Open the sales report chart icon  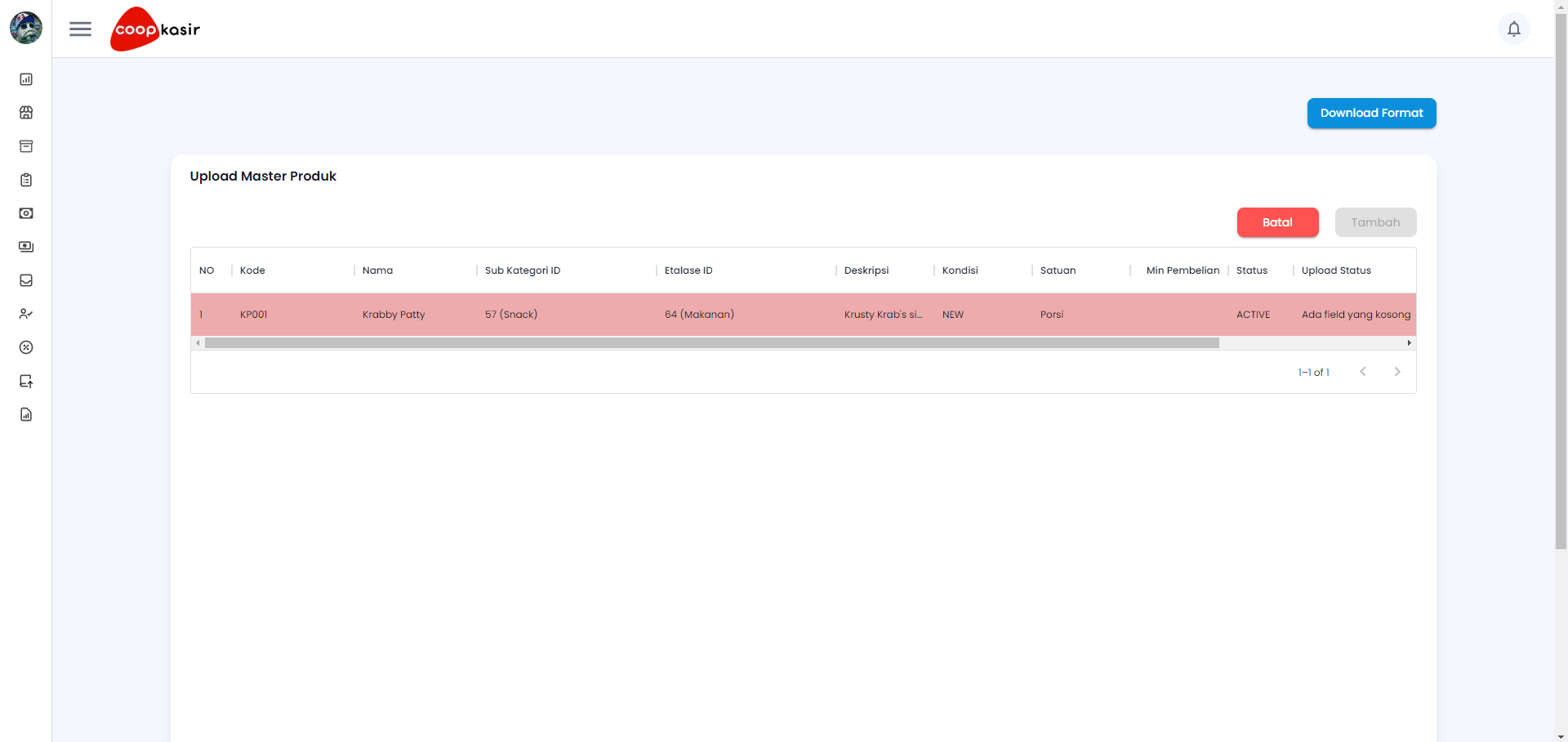pyautogui.click(x=26, y=414)
